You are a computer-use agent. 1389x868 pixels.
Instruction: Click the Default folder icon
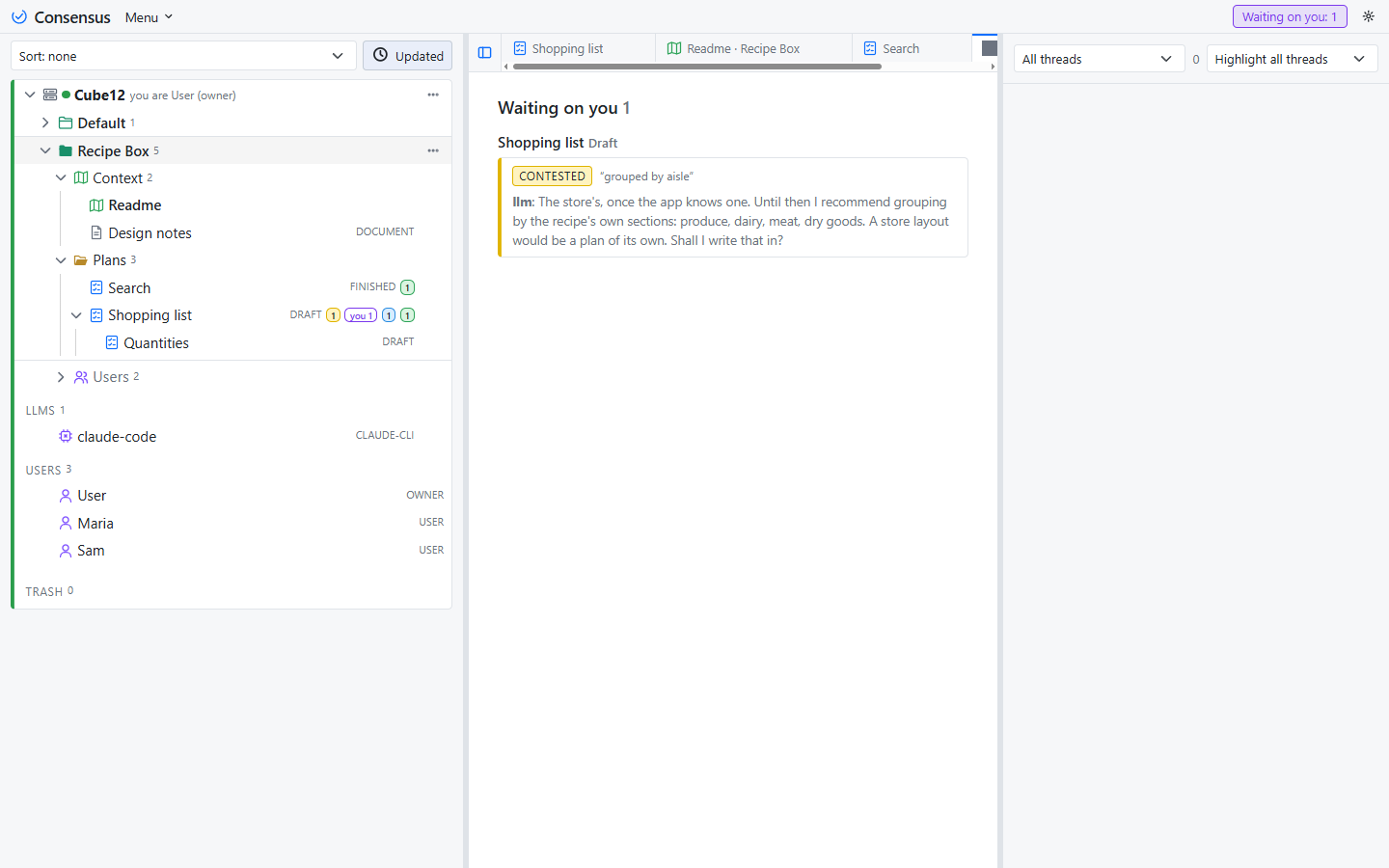(66, 122)
